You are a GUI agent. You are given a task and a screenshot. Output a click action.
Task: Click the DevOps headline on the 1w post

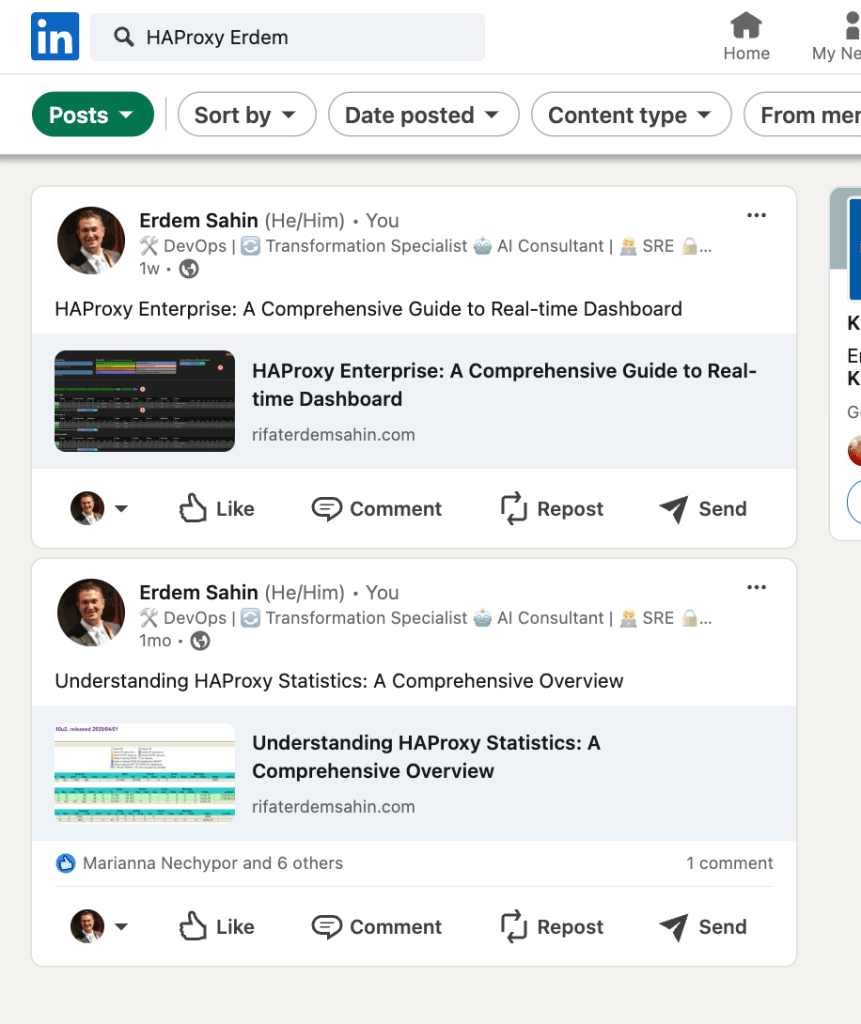tap(425, 246)
